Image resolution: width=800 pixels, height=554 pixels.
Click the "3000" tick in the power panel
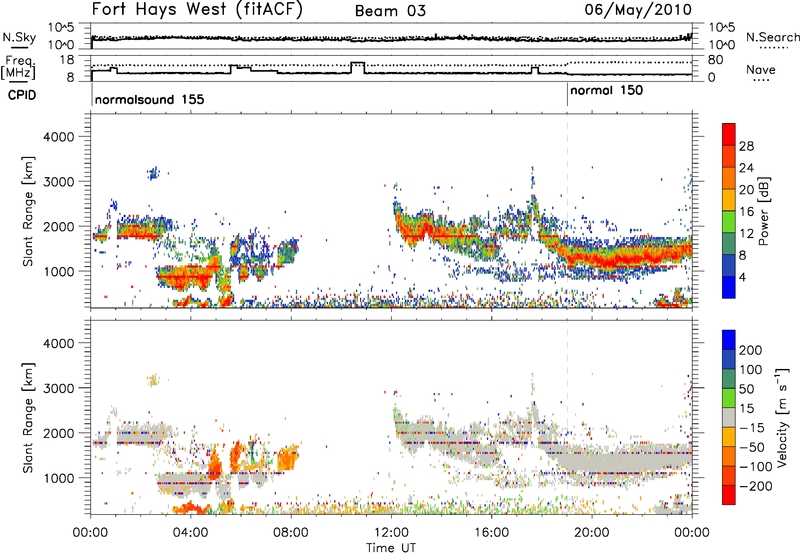click(x=58, y=182)
